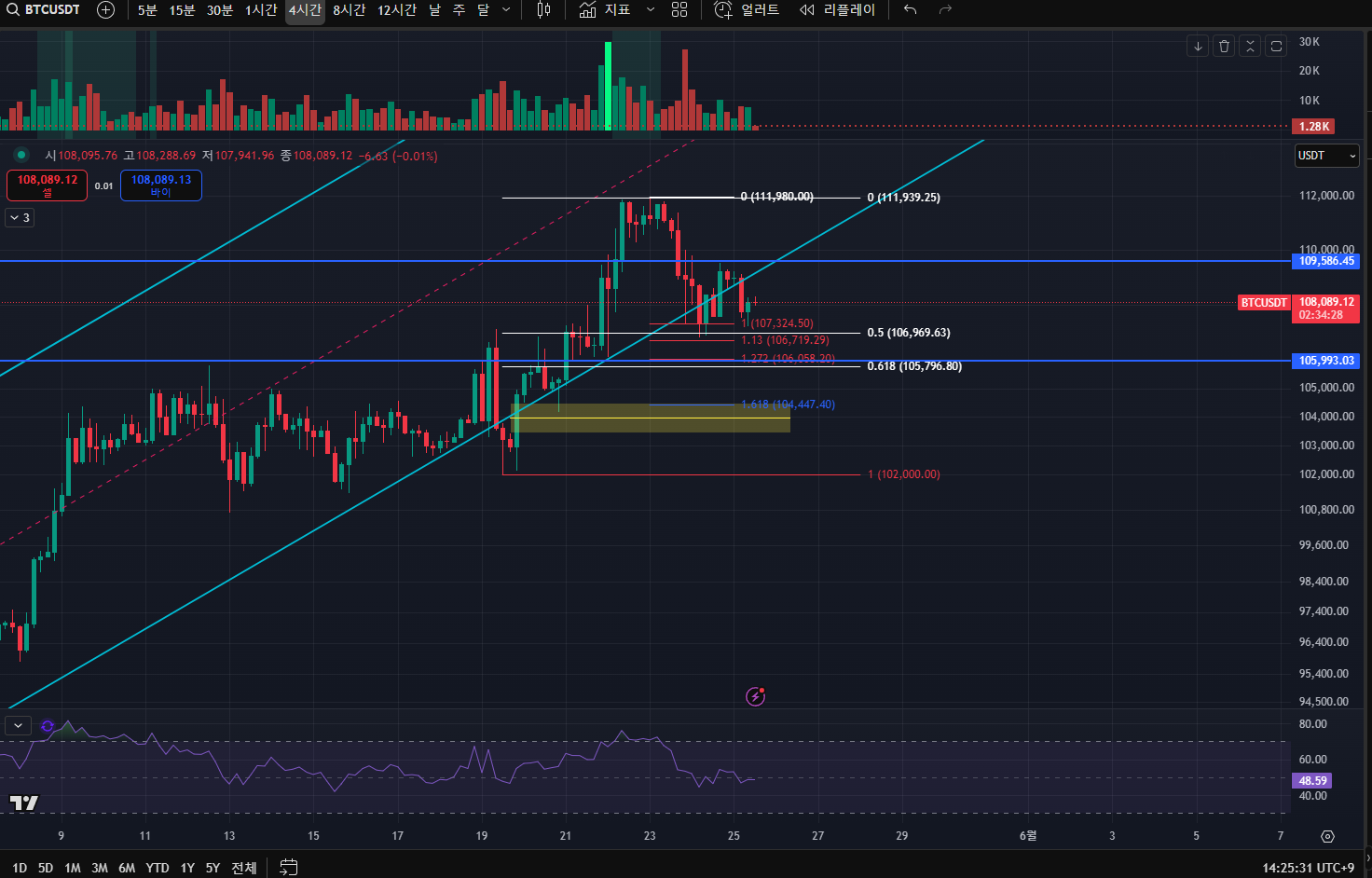
Task: Open the go-to-date calendar icon
Action: pyautogui.click(x=289, y=868)
